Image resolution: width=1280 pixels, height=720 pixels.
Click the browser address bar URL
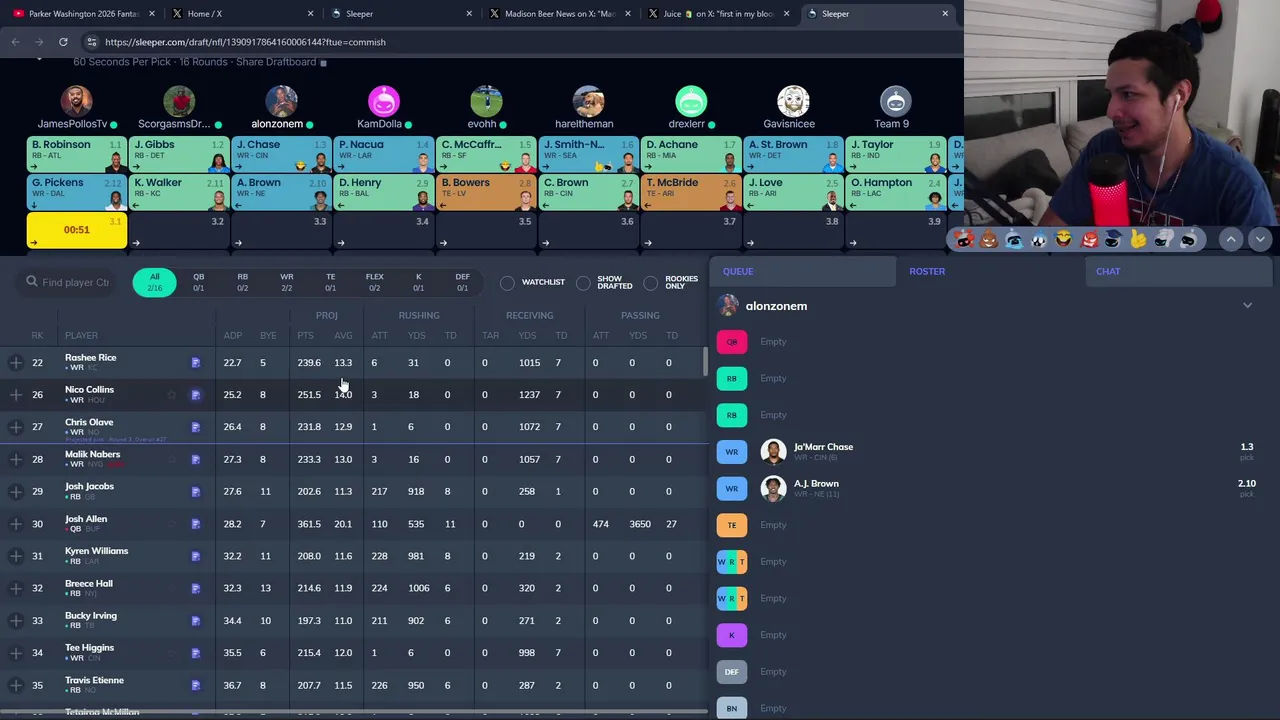[245, 42]
